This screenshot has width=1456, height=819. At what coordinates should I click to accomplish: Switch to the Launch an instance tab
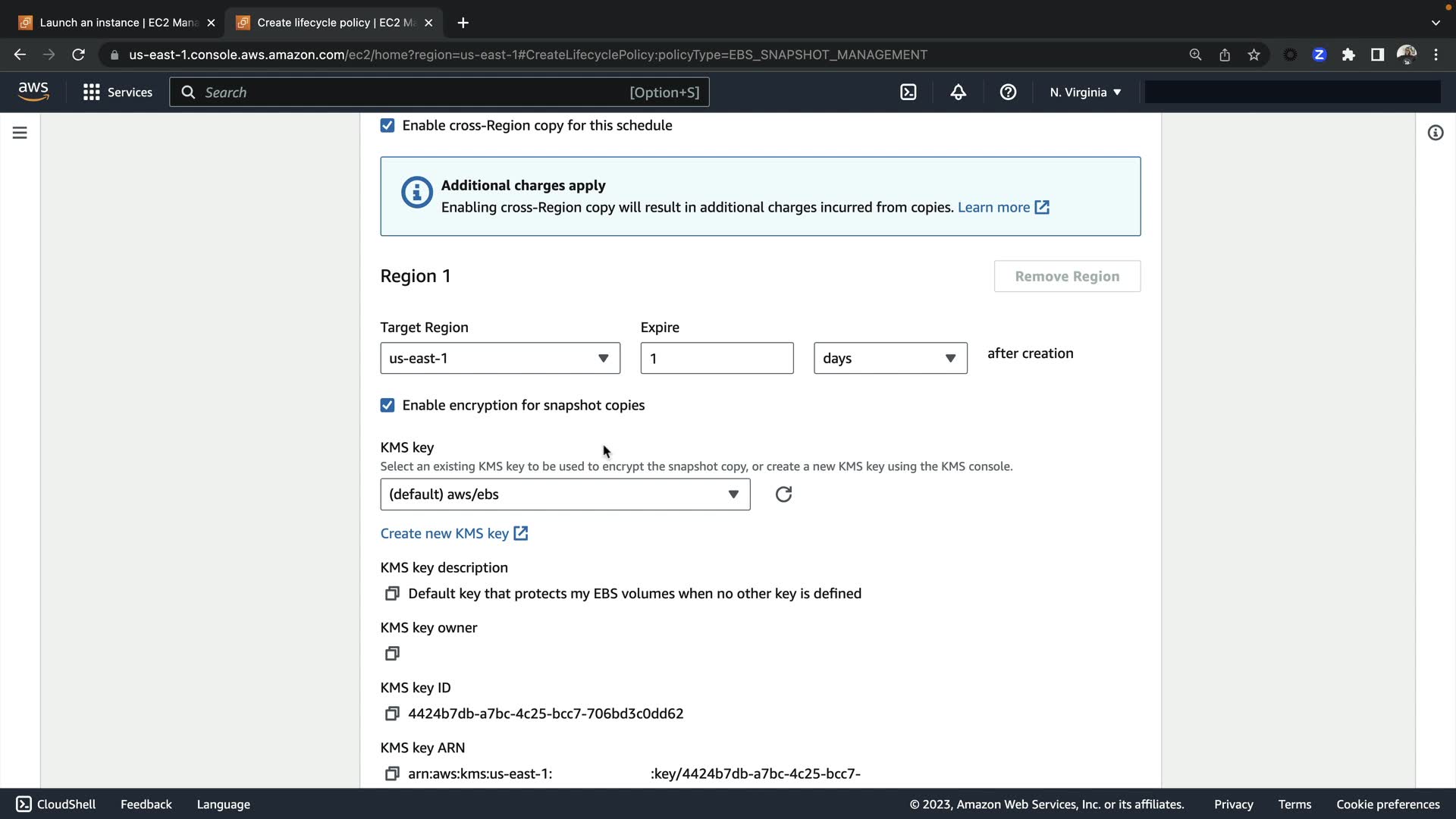[x=114, y=23]
